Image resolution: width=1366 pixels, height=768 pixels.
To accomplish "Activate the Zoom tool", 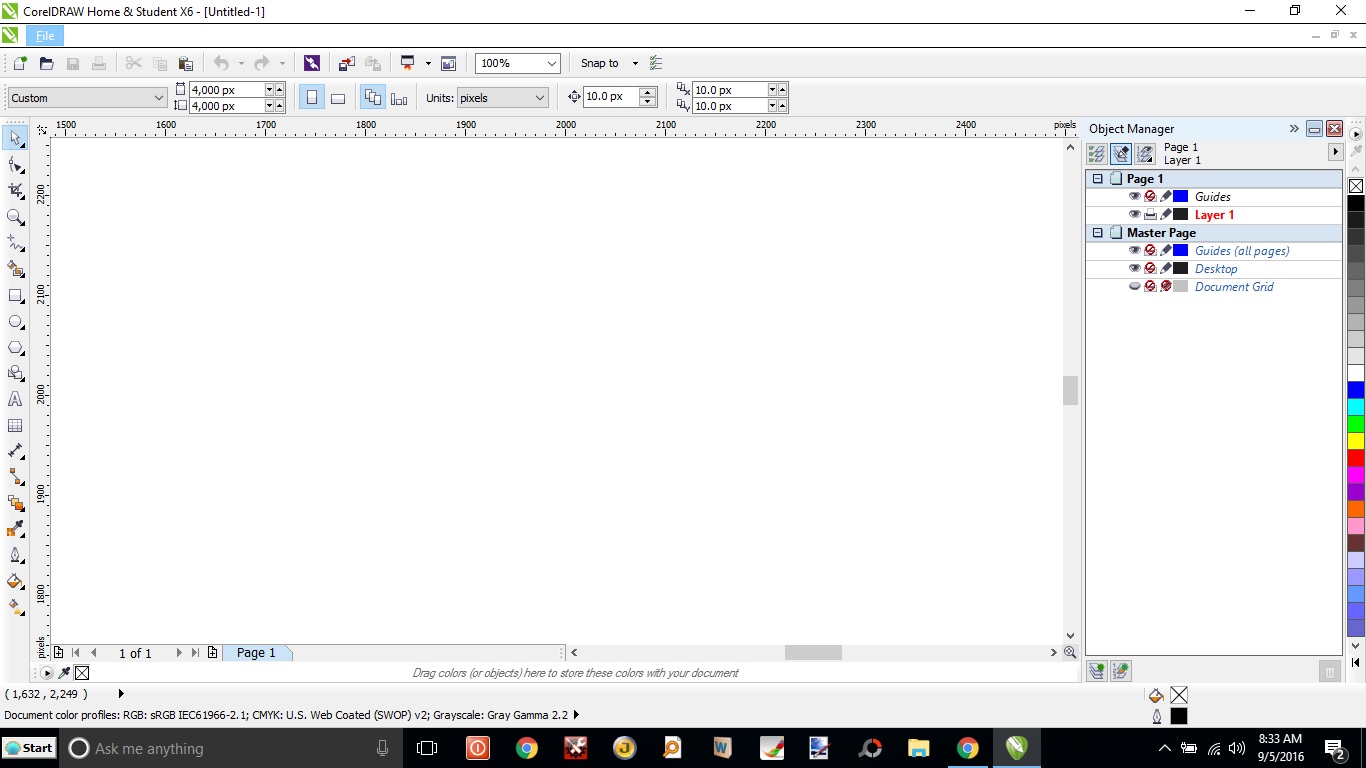I will tap(15, 217).
